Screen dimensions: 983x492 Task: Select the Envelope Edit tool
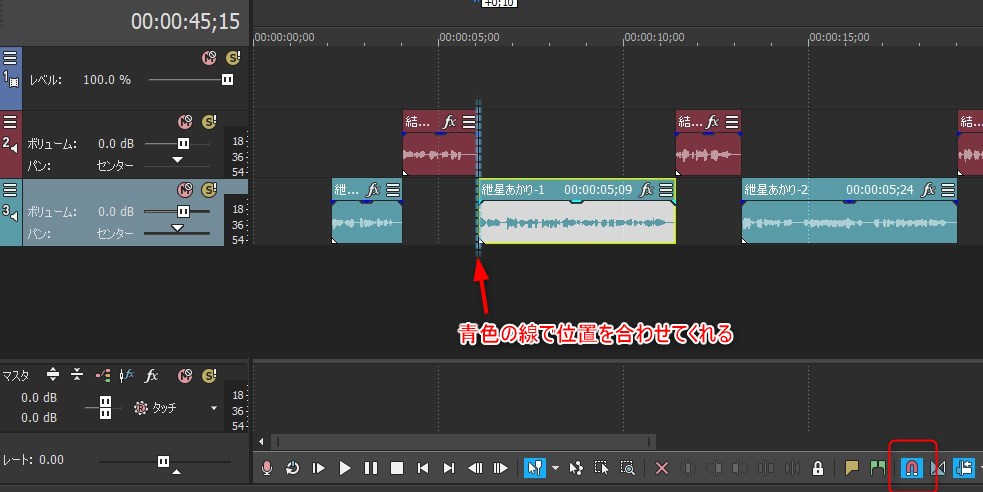[576, 468]
